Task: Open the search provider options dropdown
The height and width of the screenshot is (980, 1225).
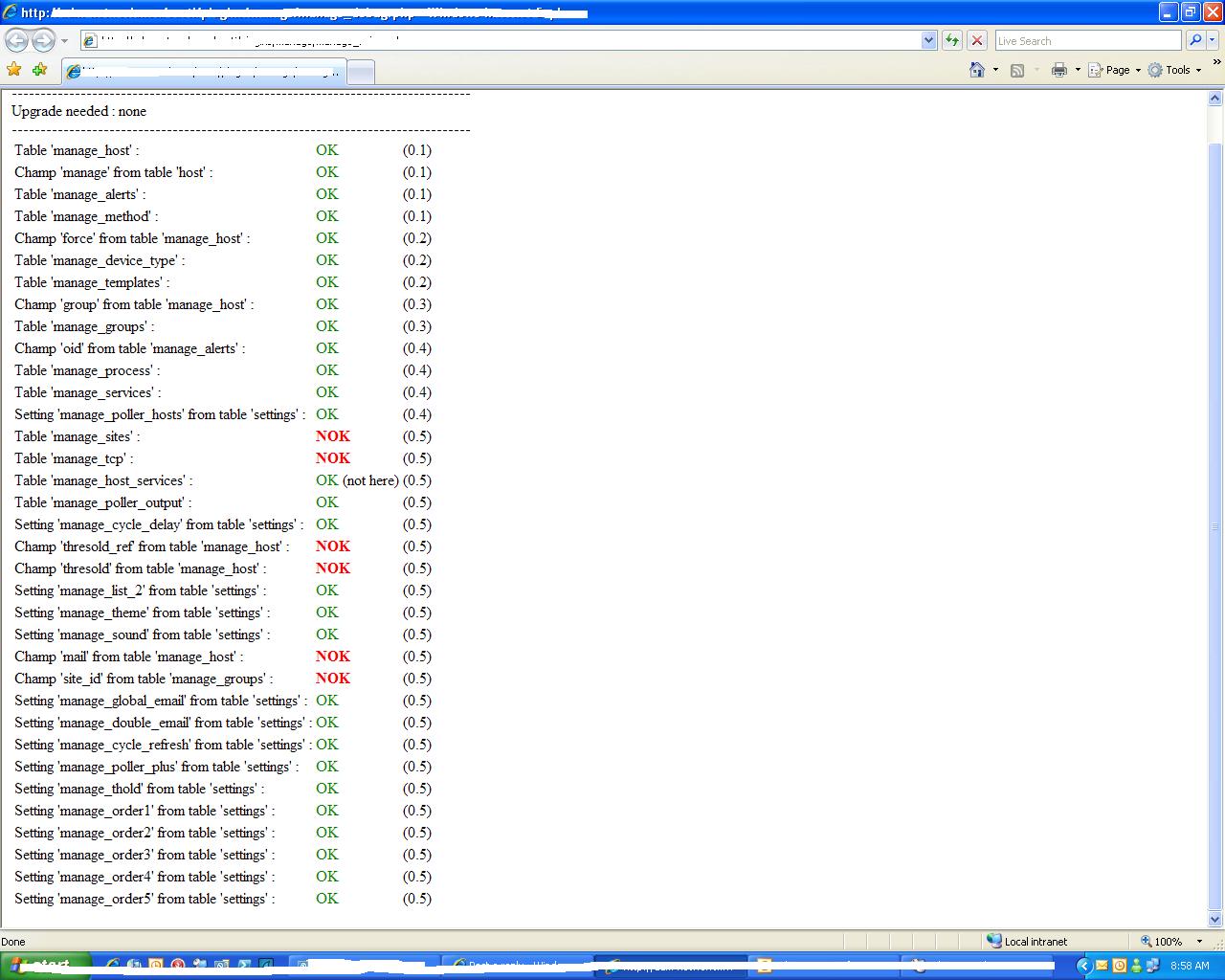Action: tap(1212, 40)
